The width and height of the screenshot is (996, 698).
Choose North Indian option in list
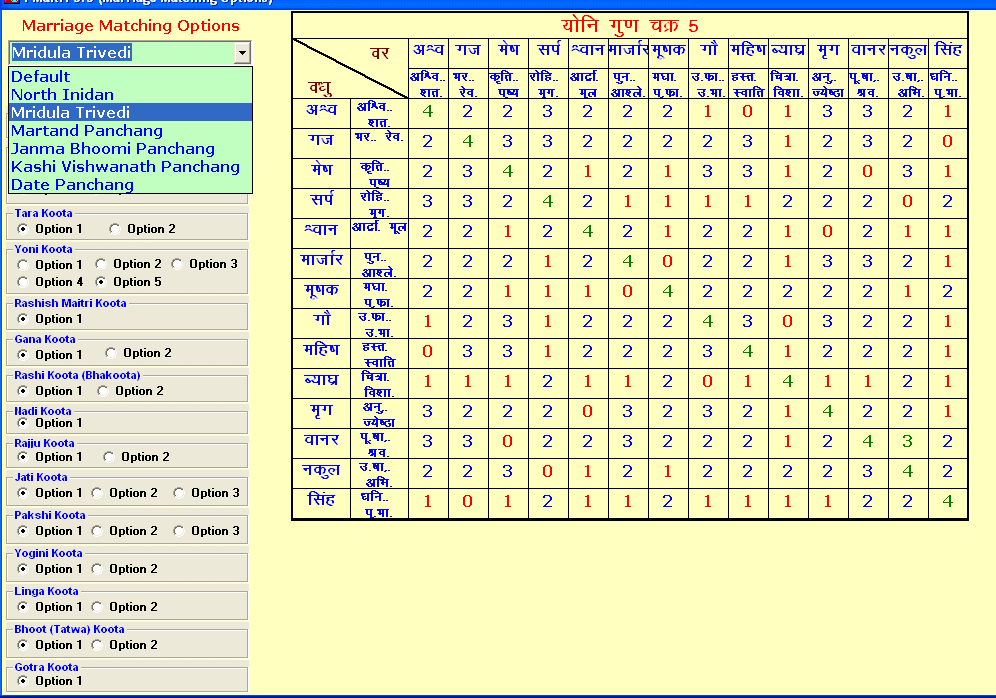tap(62, 95)
